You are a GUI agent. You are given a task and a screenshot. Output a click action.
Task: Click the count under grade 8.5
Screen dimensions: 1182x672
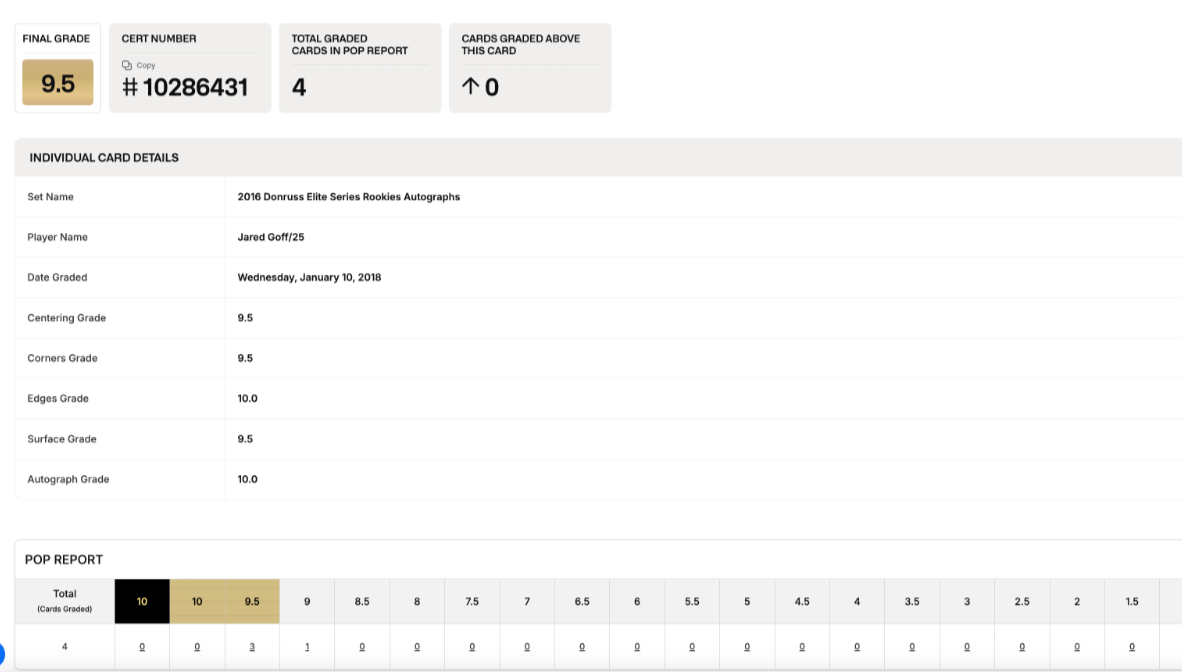coord(362,647)
